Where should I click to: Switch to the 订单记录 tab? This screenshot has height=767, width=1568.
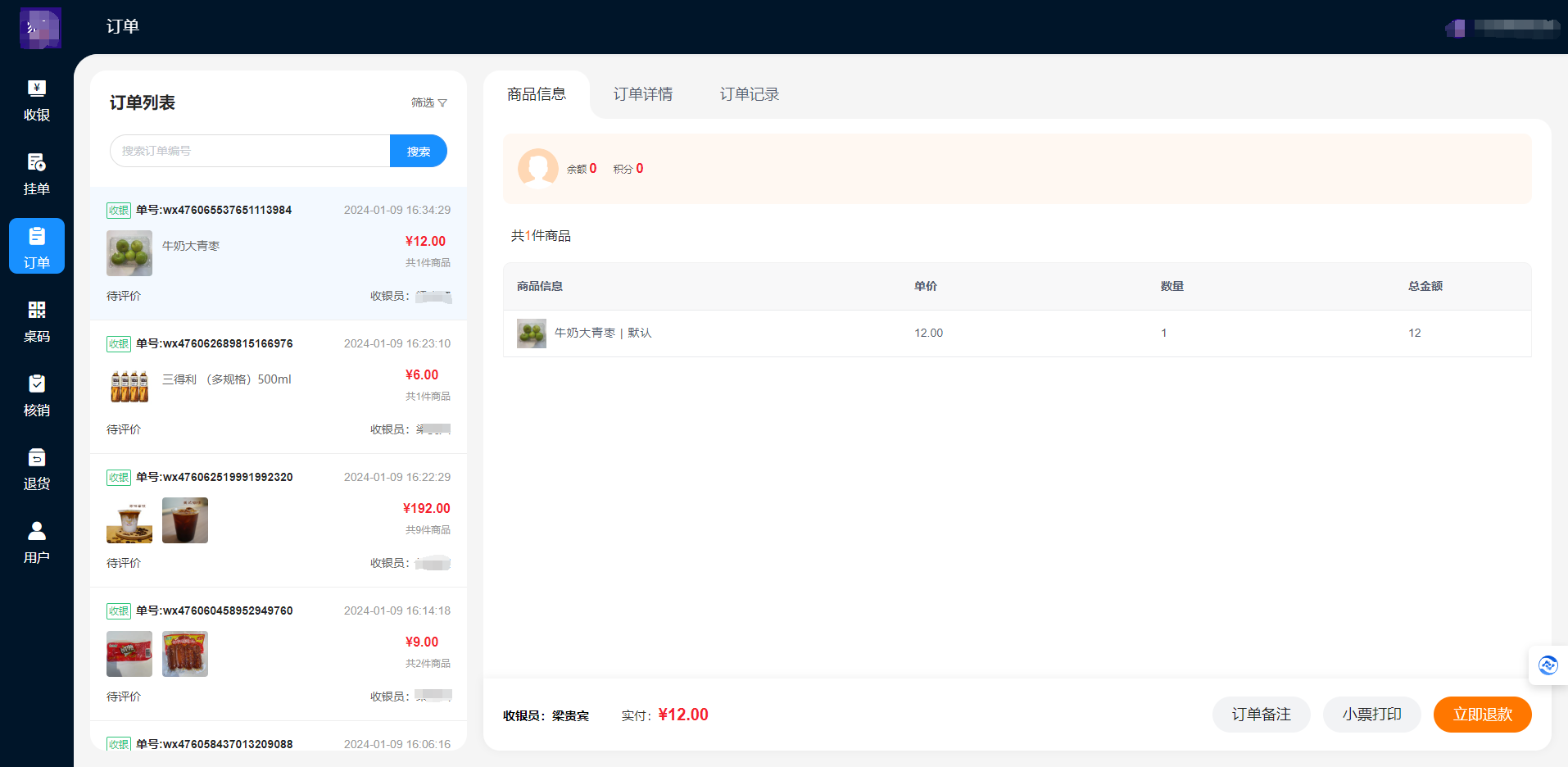(x=749, y=94)
